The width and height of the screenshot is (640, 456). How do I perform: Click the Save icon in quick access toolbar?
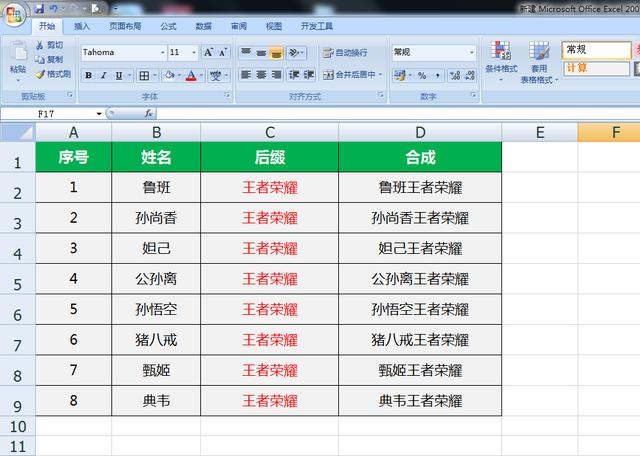pos(39,8)
